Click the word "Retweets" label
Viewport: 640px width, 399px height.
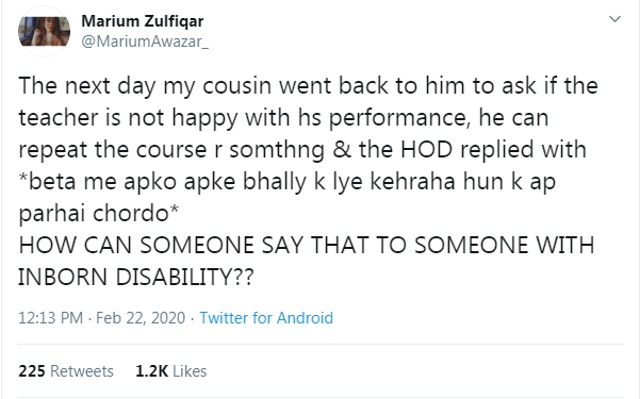click(x=82, y=371)
